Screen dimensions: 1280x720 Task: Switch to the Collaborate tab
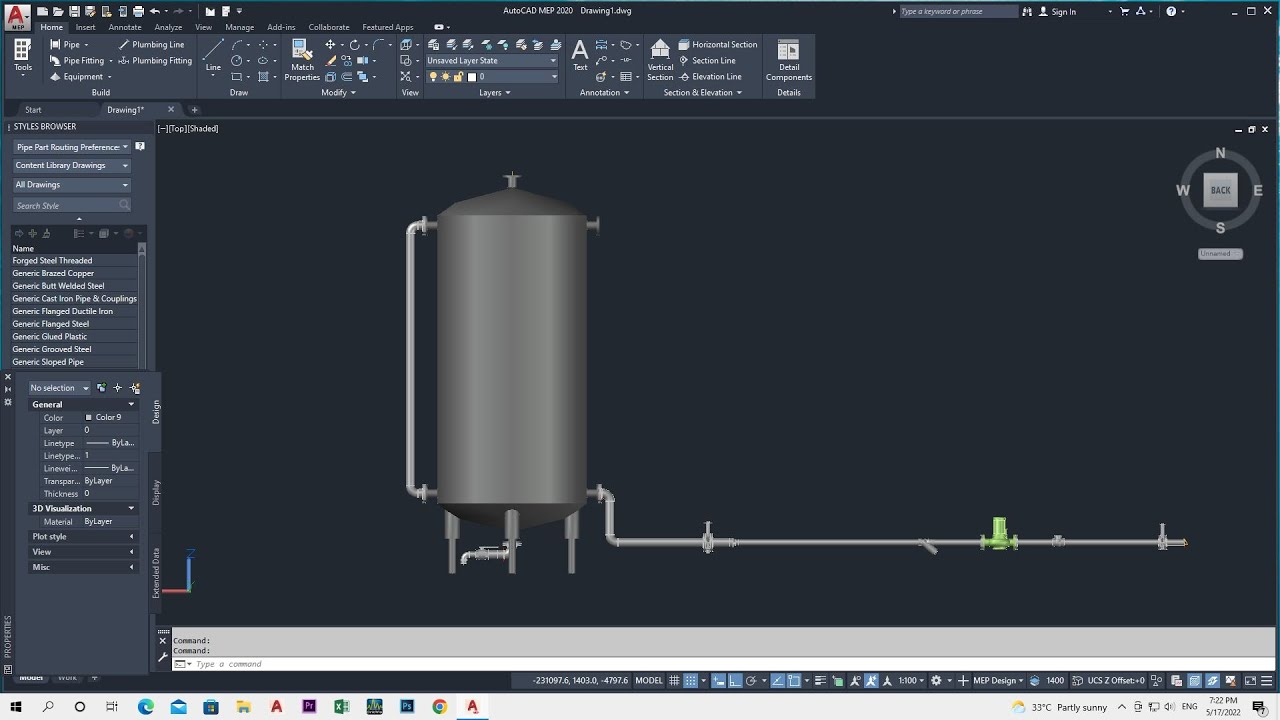click(329, 27)
